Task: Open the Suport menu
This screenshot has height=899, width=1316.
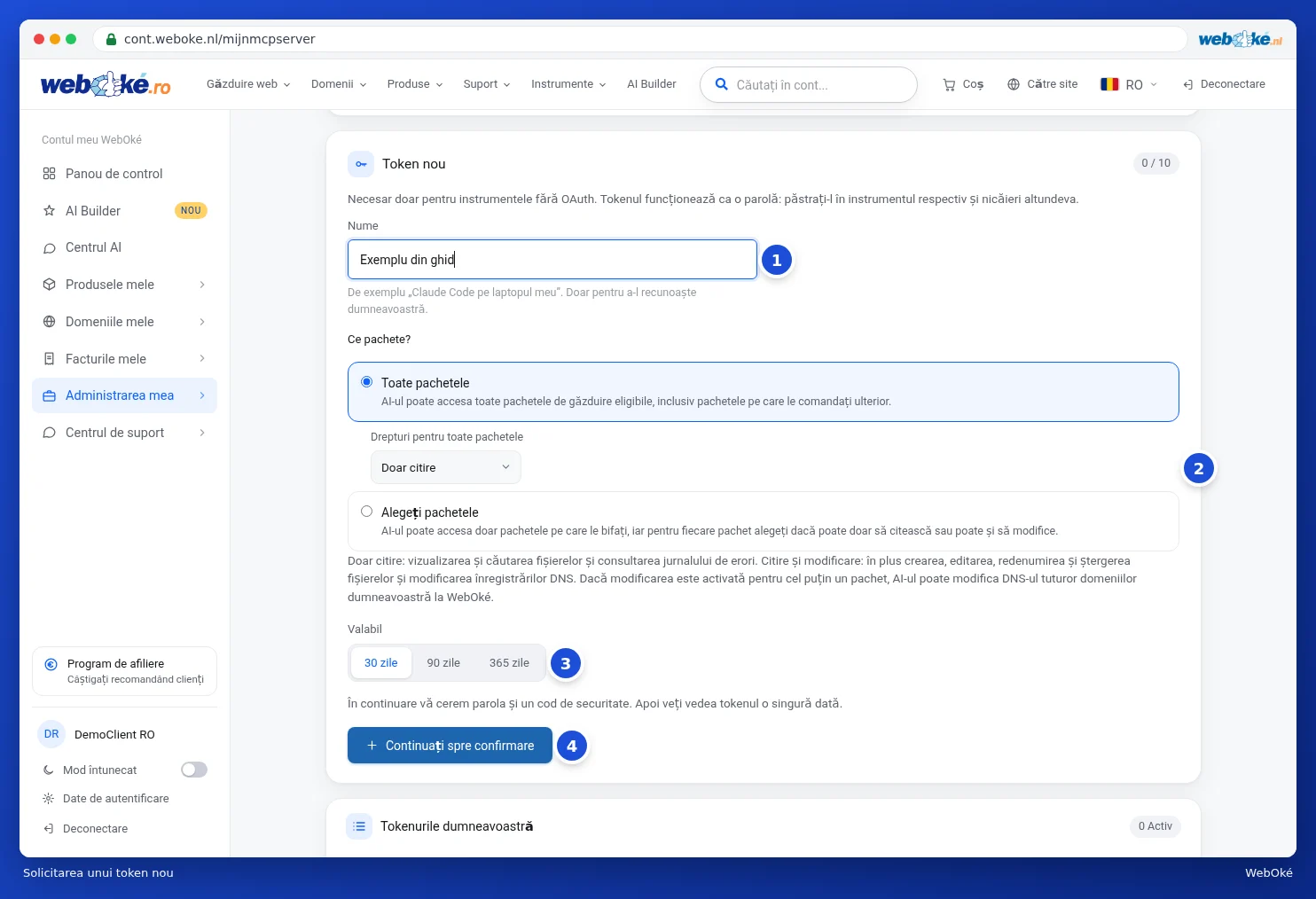Action: point(487,84)
